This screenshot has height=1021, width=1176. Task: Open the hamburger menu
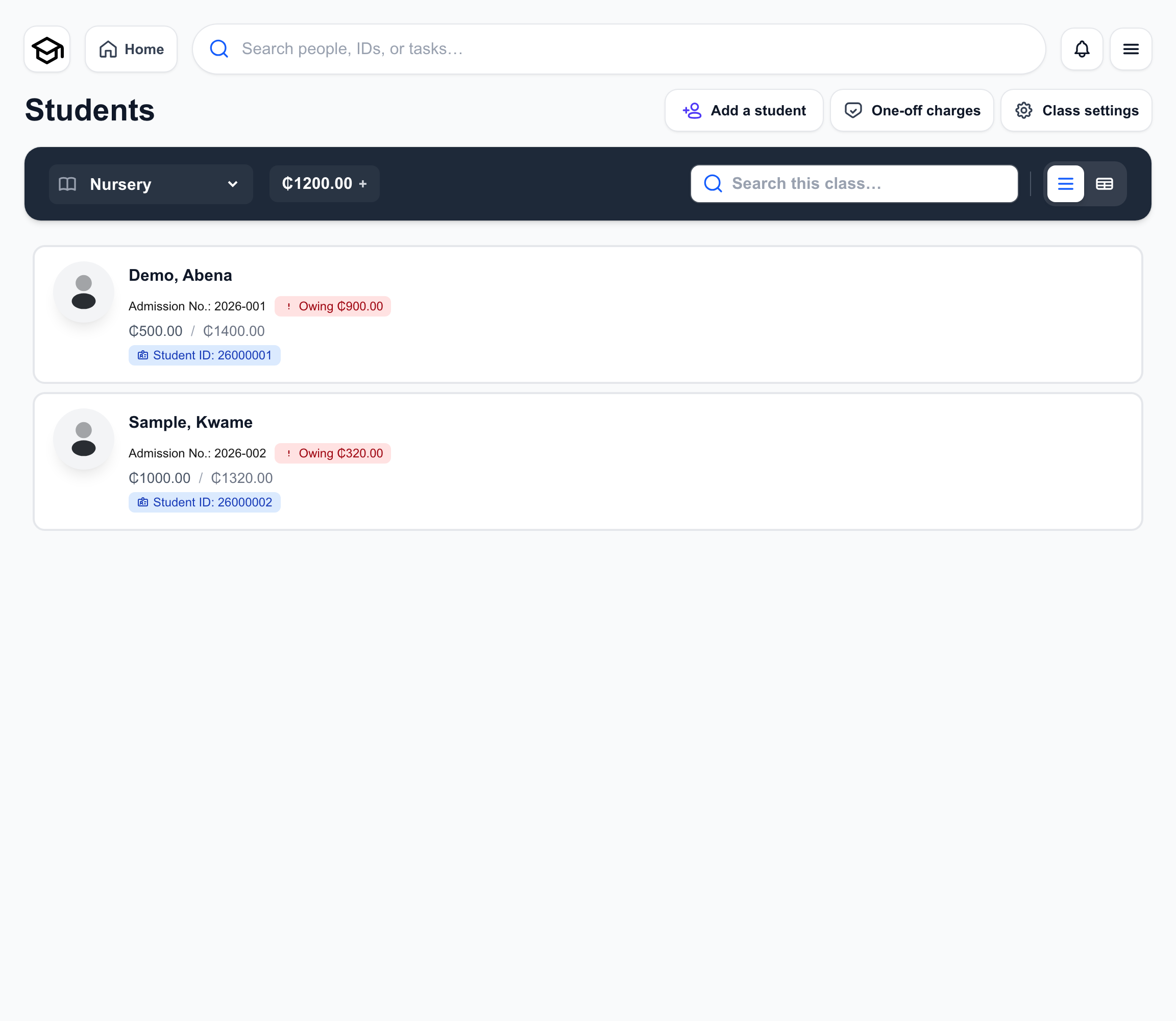coord(1131,50)
